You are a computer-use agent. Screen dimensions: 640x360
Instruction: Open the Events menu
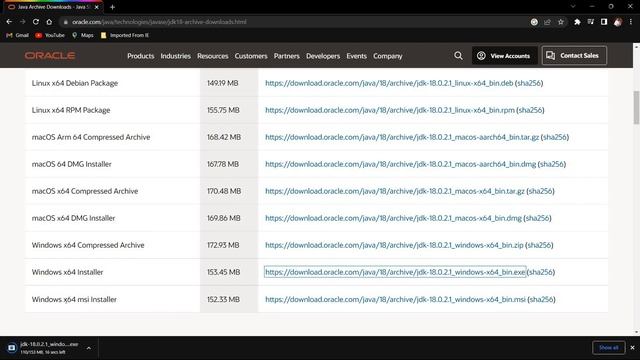coord(356,56)
